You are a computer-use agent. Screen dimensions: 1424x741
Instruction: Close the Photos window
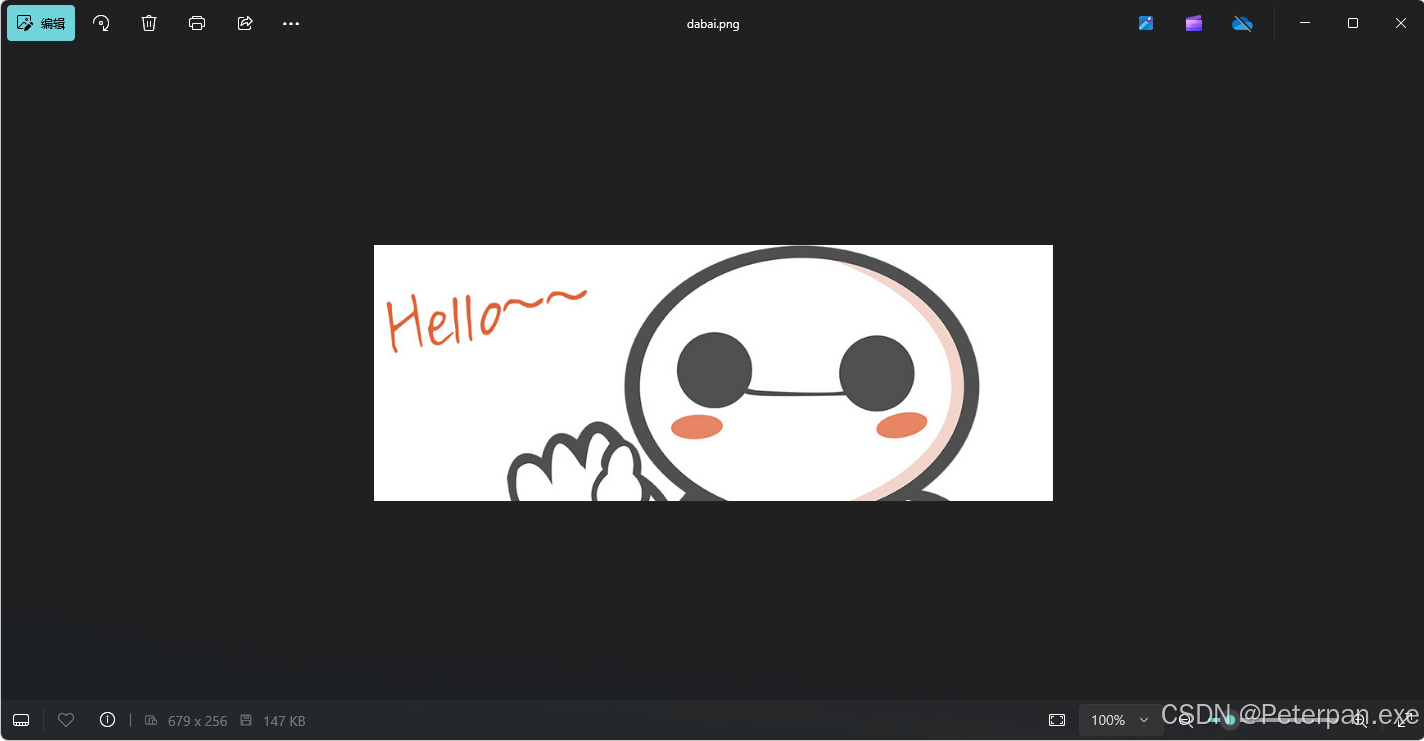point(1401,23)
